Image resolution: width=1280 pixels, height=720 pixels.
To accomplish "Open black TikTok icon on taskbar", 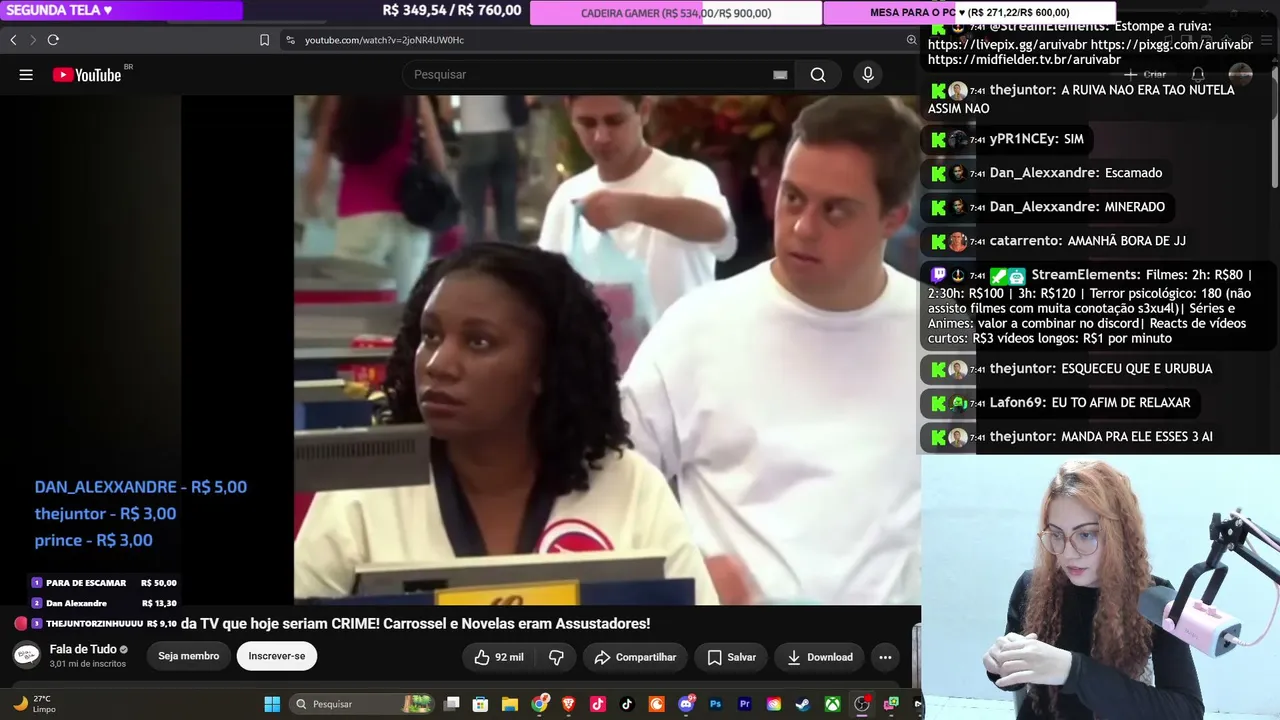I will point(627,704).
